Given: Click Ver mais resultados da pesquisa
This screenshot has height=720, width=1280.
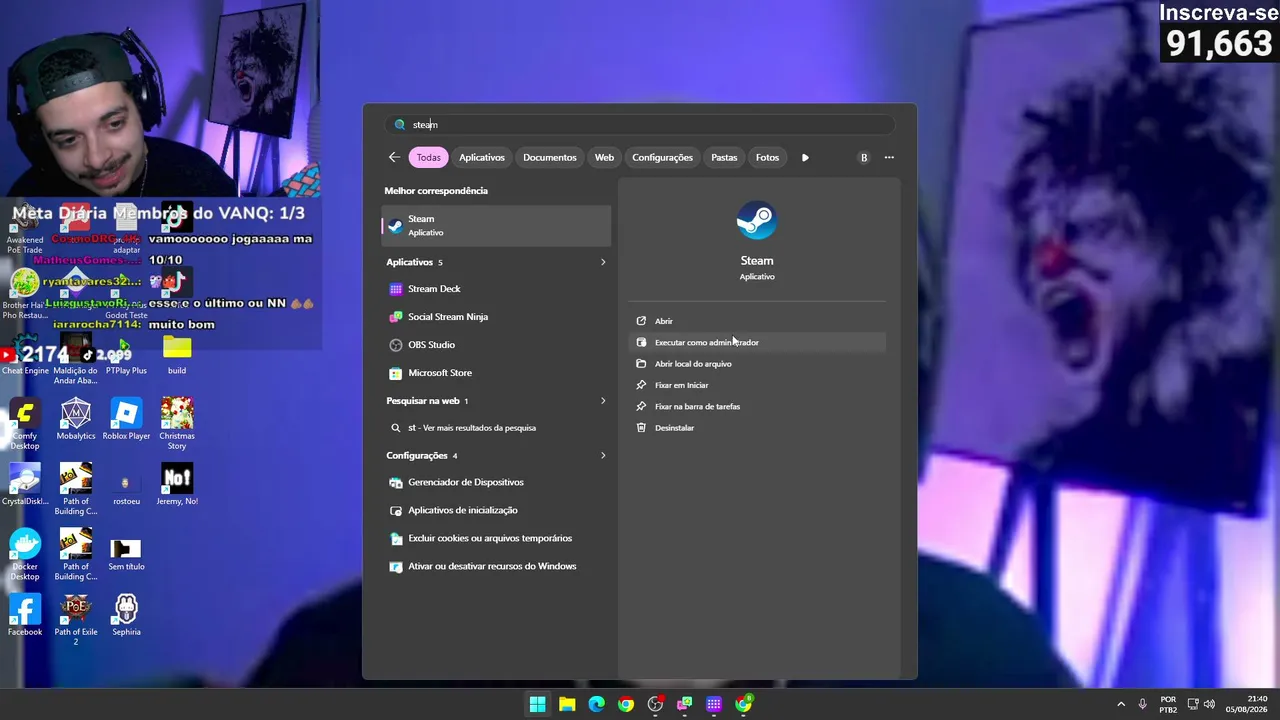Looking at the screenshot, I should [496, 428].
